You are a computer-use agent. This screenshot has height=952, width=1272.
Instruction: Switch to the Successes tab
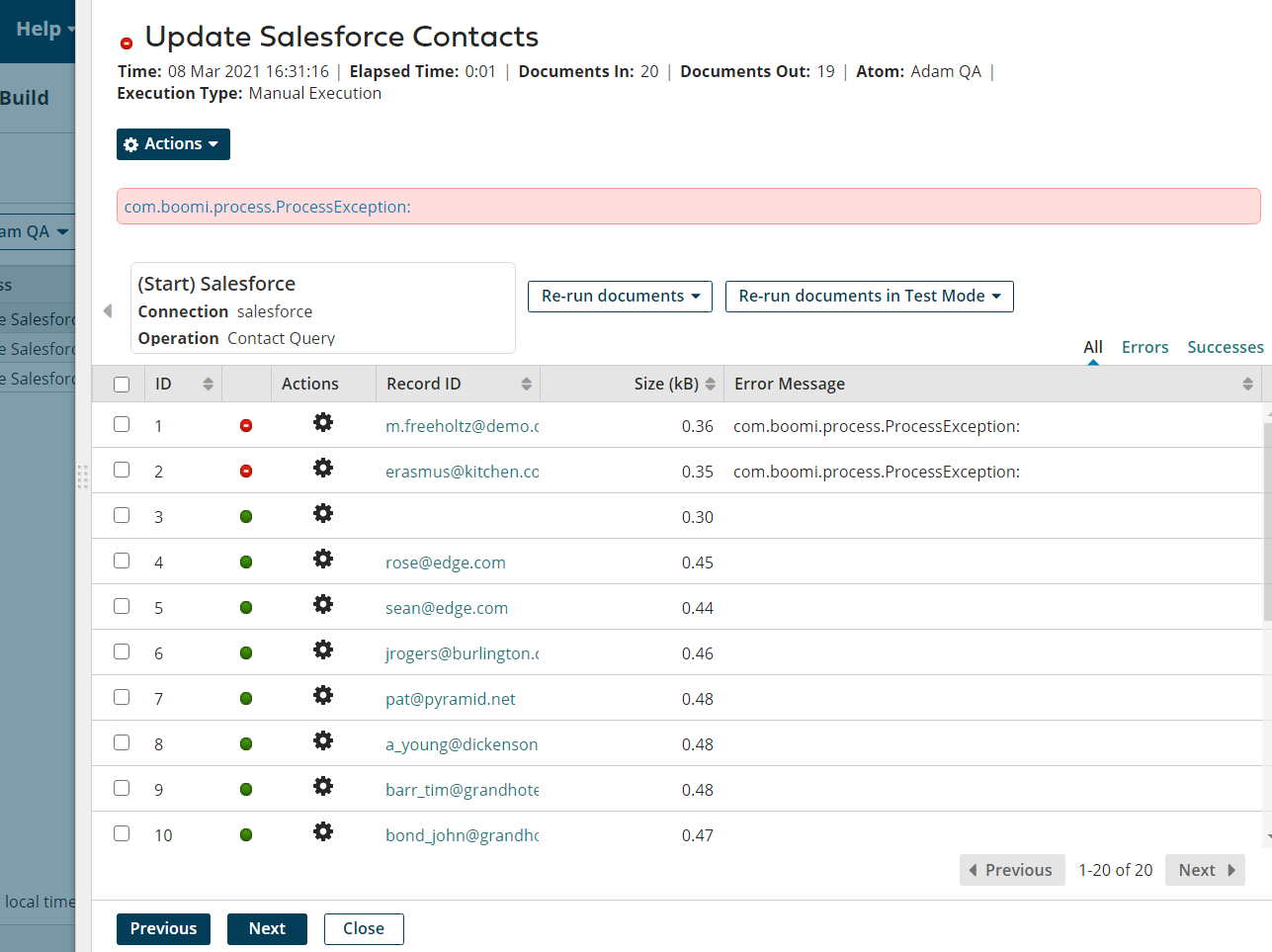pyautogui.click(x=1226, y=347)
